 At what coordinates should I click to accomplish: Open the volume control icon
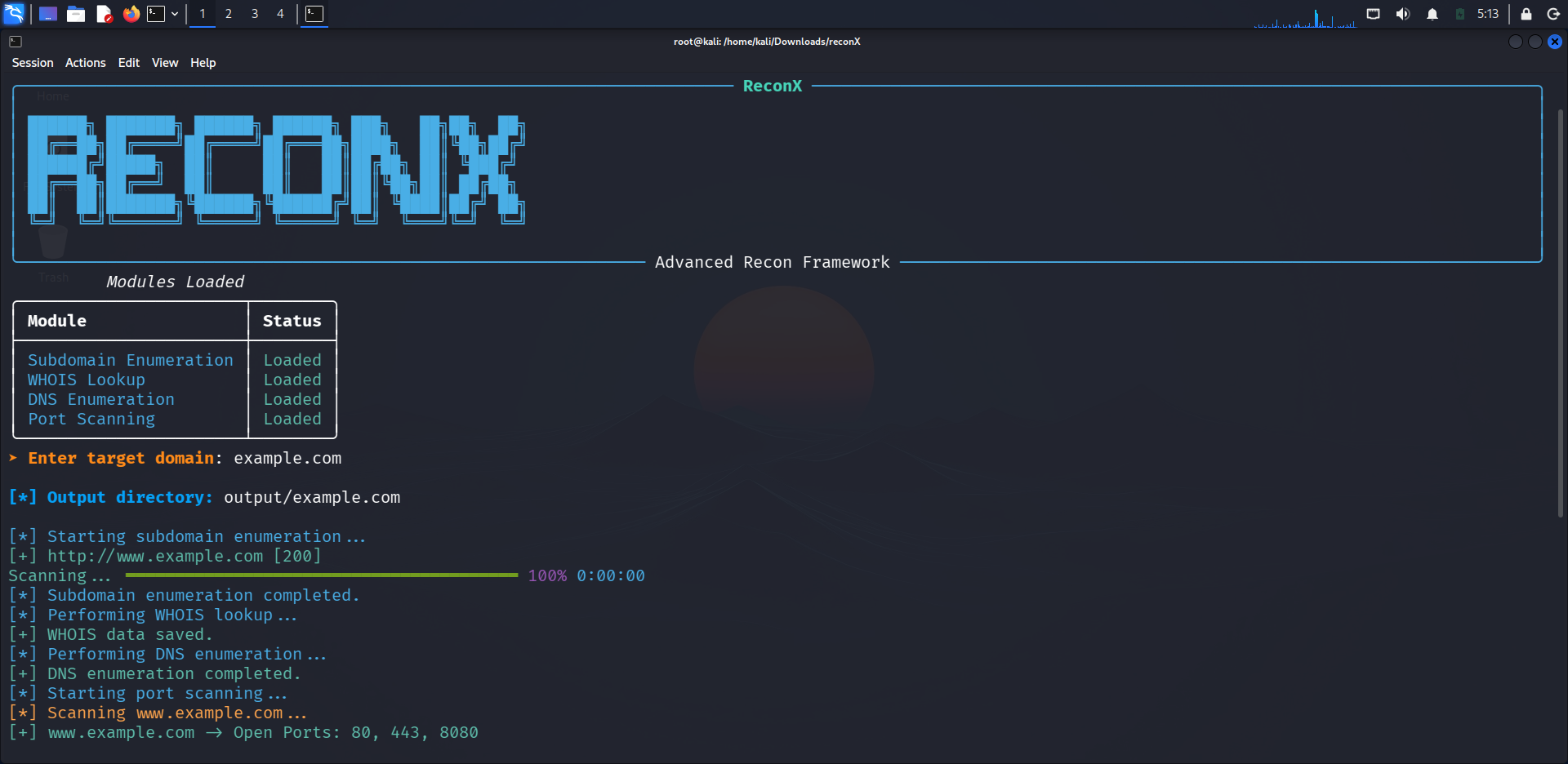[x=1403, y=14]
